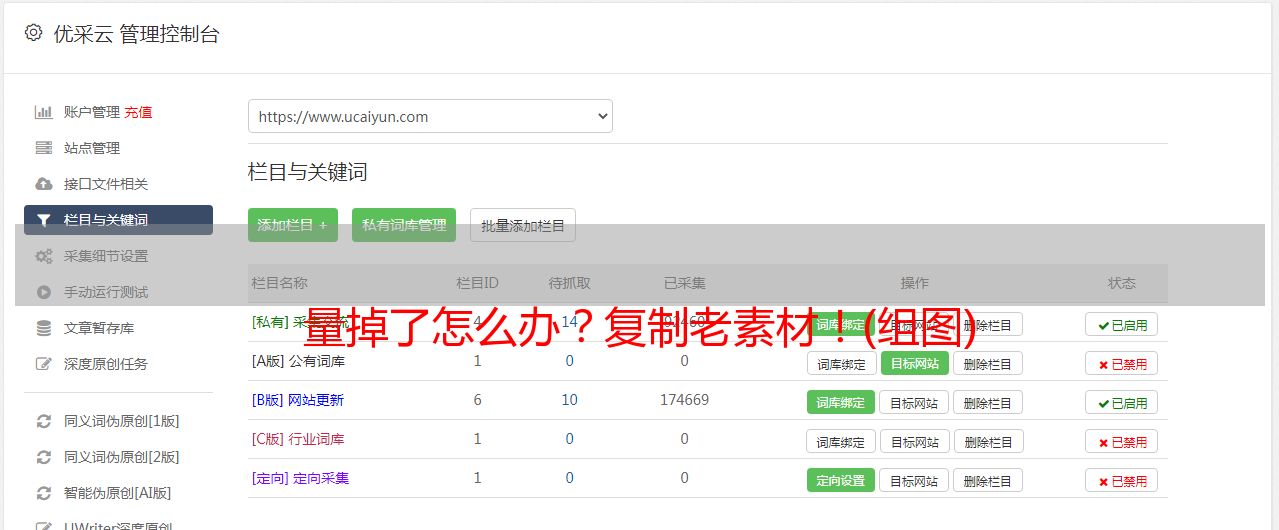
Task: Click 目标网站 for [定向] 定向采集
Action: coord(915,480)
